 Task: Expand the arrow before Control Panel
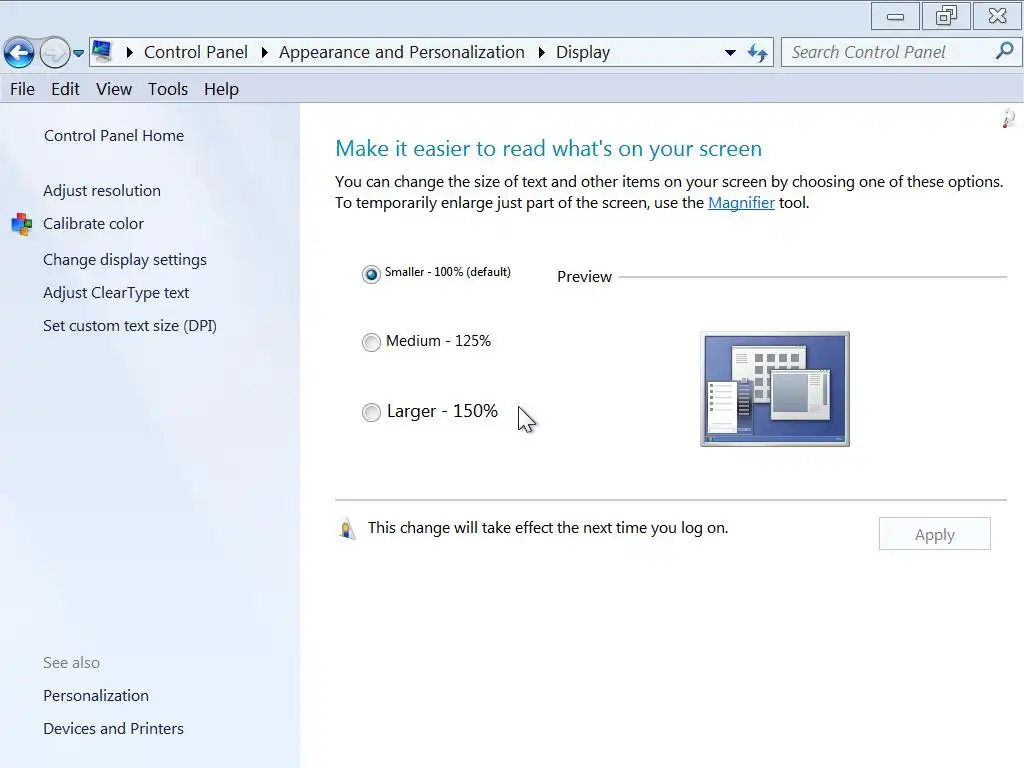coord(129,52)
